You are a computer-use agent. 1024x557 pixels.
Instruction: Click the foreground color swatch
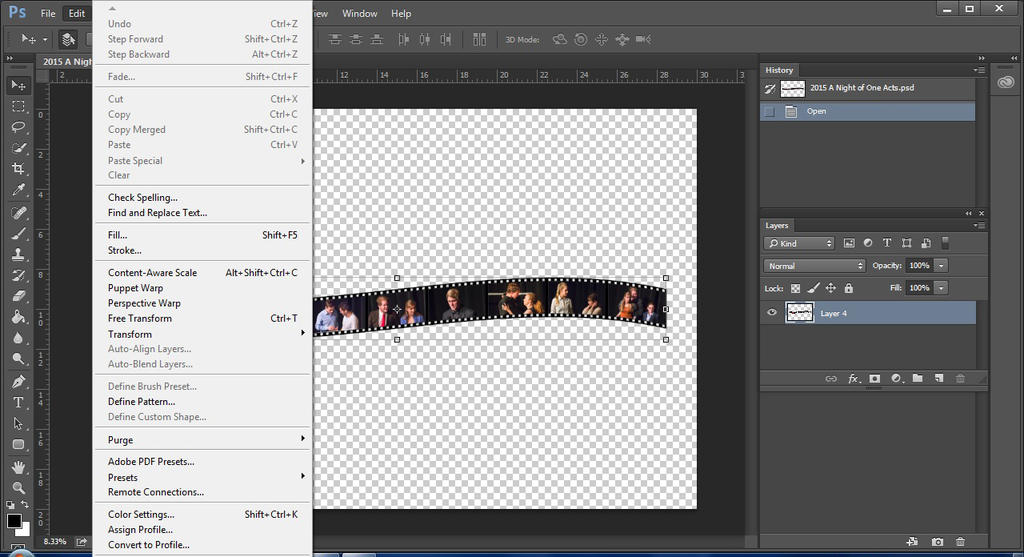click(x=13, y=521)
